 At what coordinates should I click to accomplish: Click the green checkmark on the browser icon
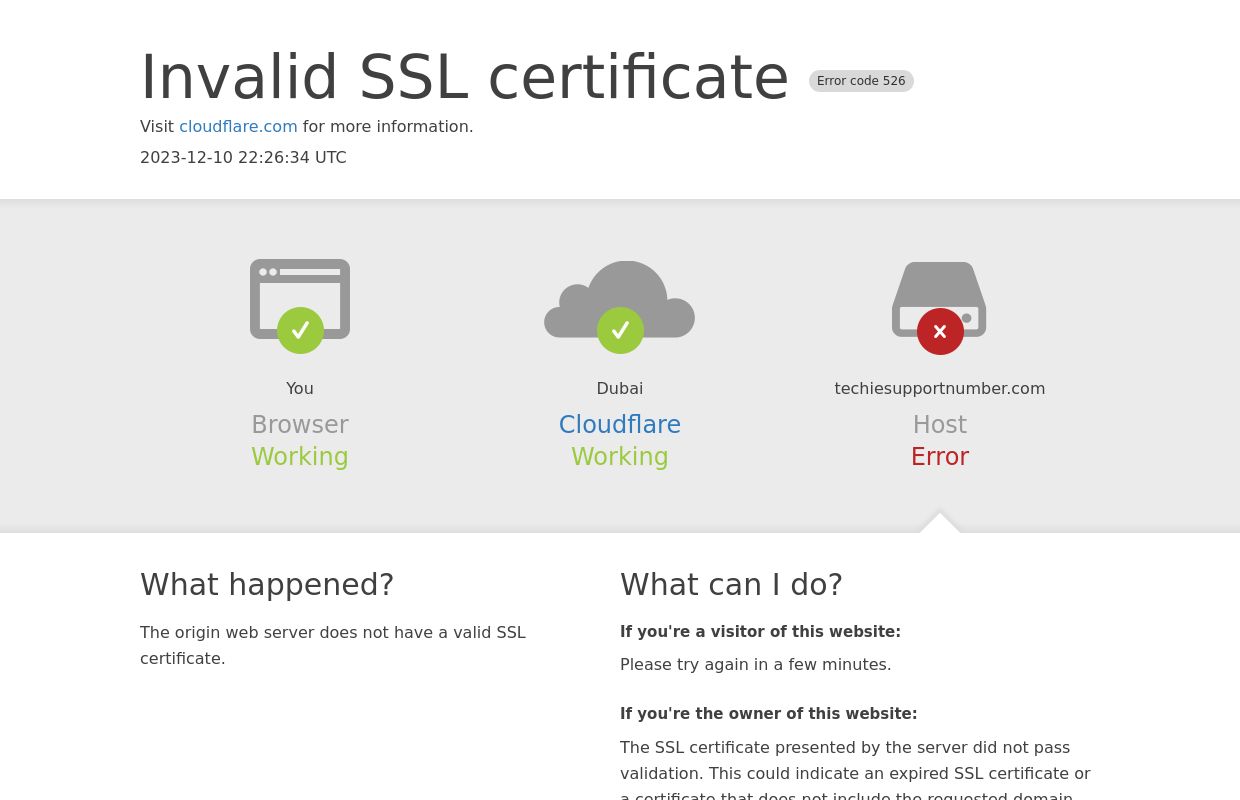pyautogui.click(x=301, y=331)
